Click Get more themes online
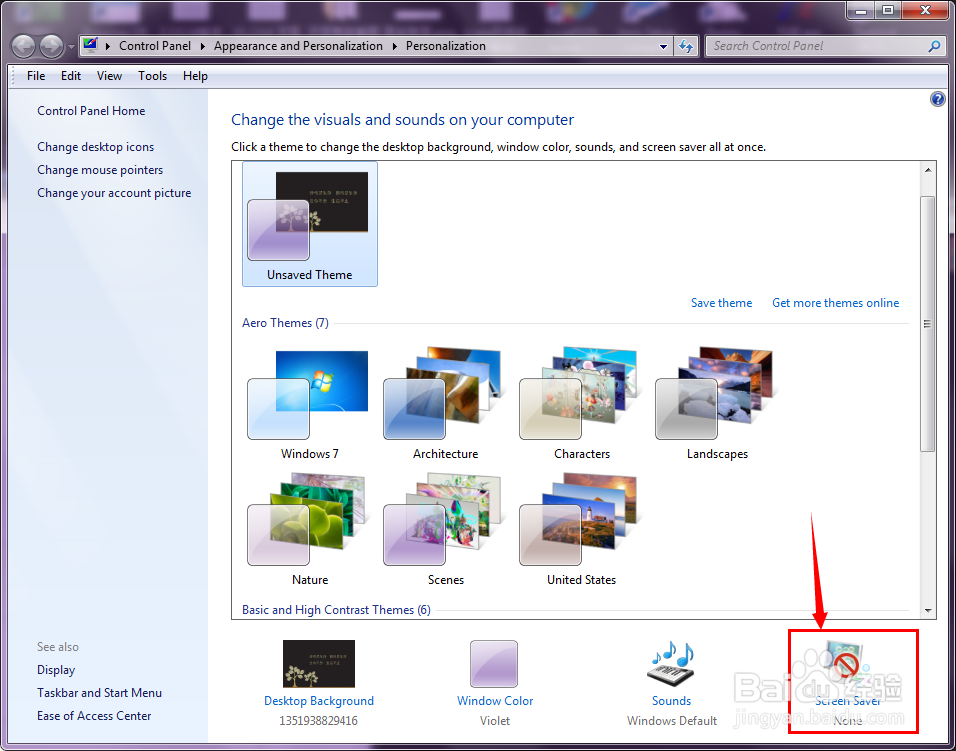This screenshot has height=751, width=956. click(835, 303)
